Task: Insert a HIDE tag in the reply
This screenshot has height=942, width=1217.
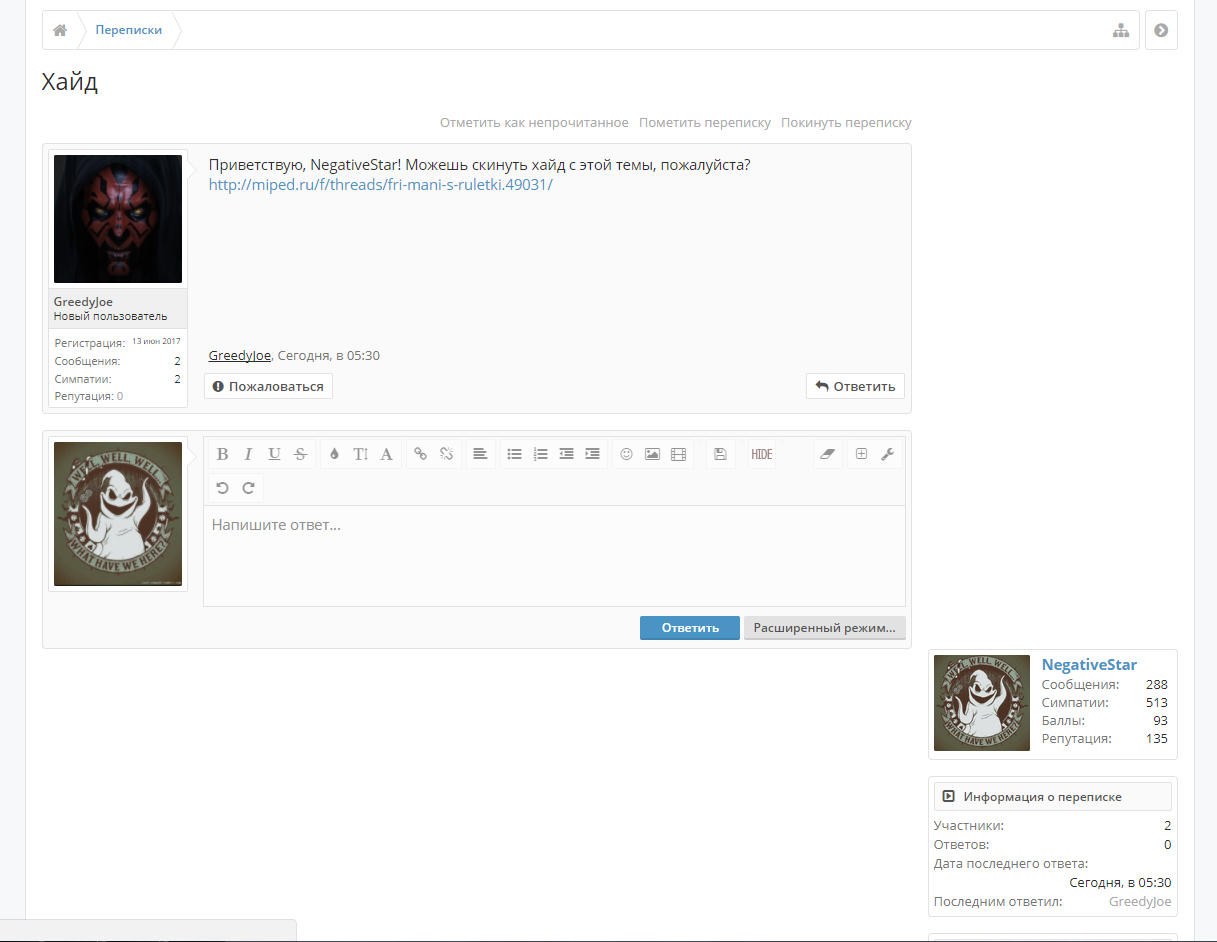Action: click(762, 454)
